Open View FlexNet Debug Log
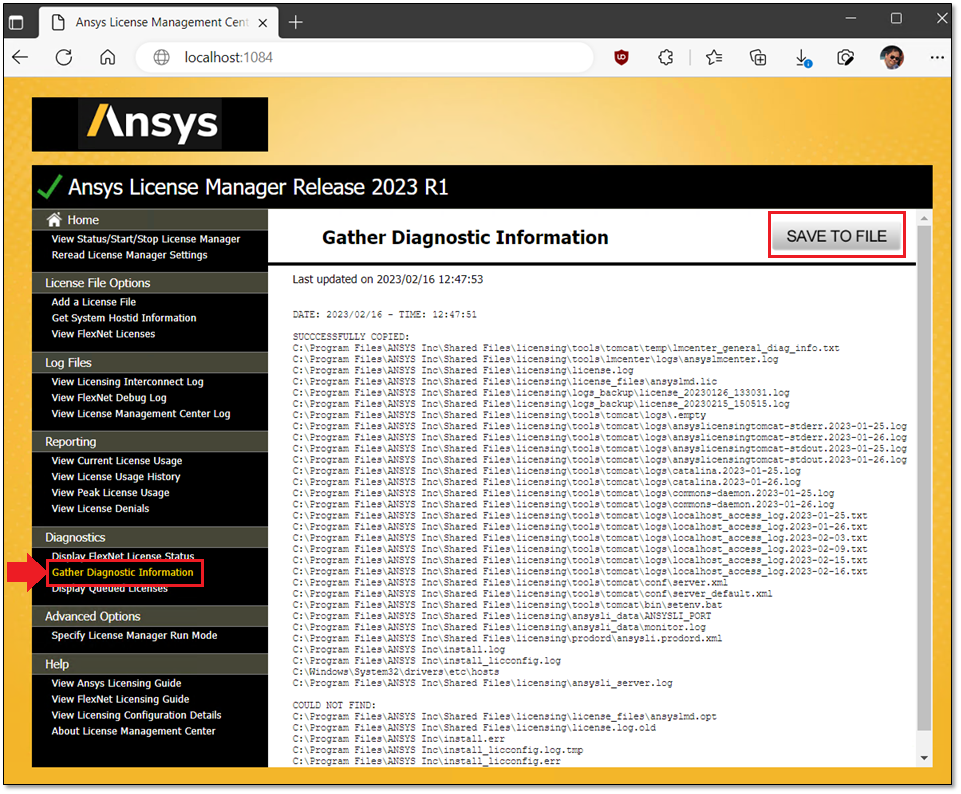Screen dimensions: 961x794 [109, 398]
